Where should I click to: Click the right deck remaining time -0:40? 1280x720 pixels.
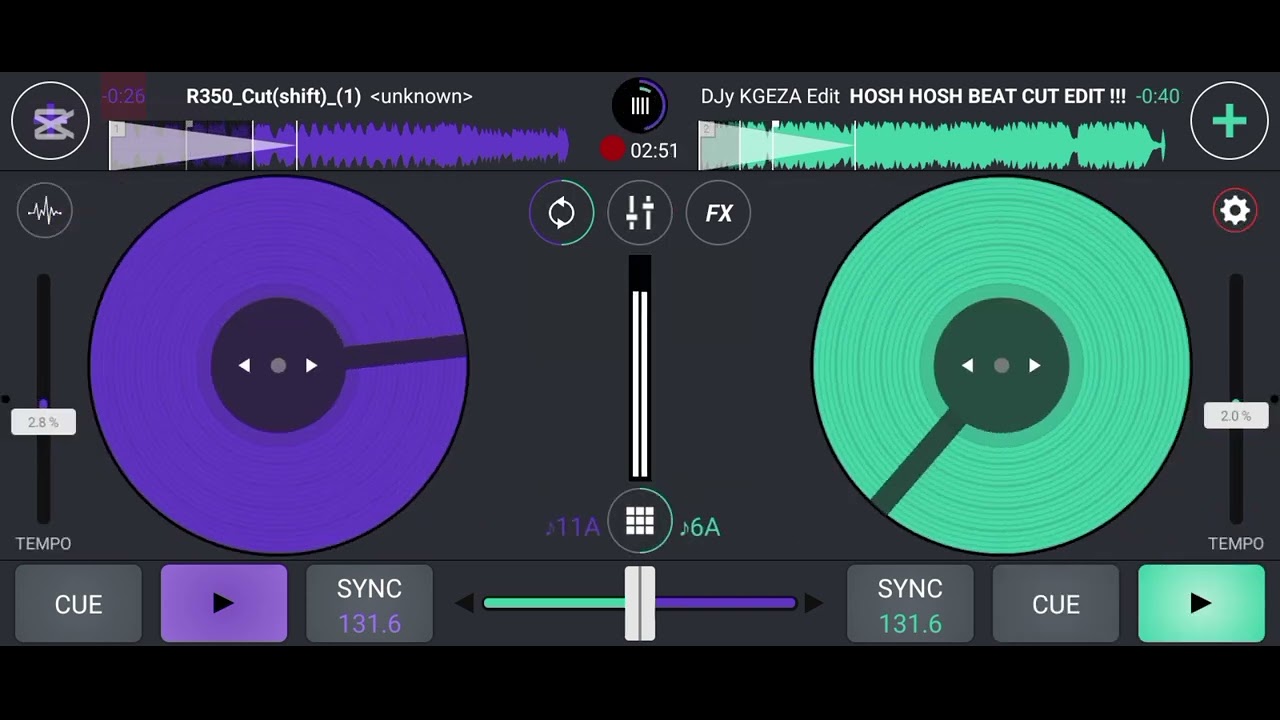pyautogui.click(x=1158, y=96)
